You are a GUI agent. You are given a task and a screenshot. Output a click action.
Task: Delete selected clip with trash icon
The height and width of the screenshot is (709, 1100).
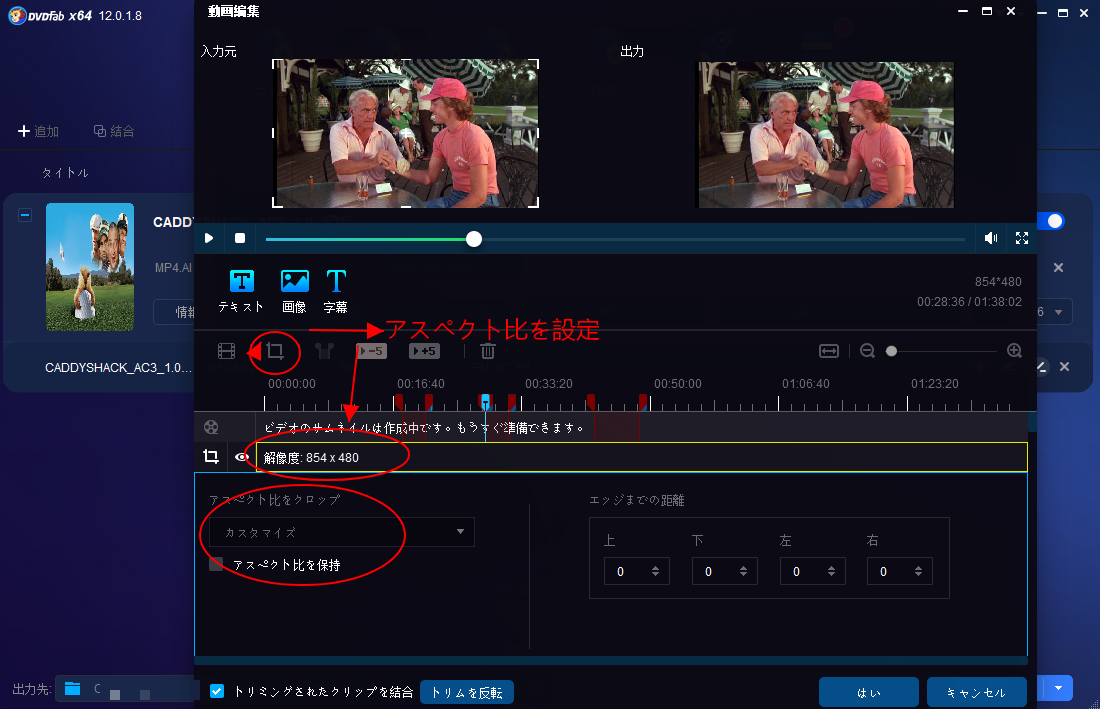(488, 351)
